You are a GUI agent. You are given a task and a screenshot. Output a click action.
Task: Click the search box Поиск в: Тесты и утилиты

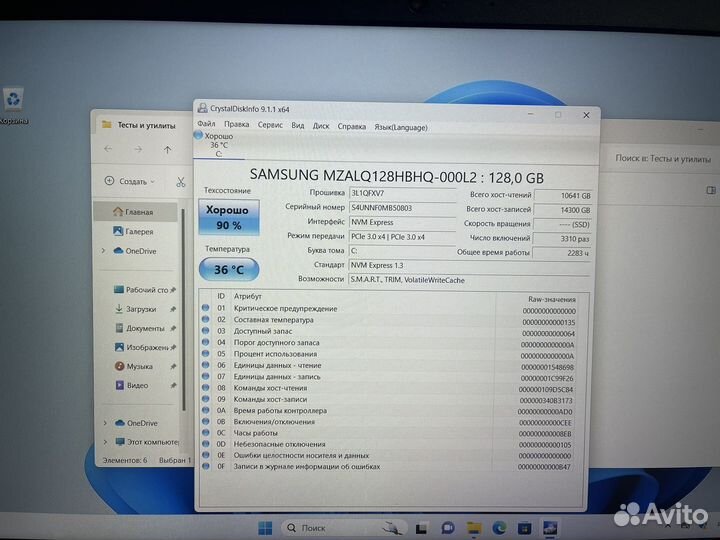663,158
